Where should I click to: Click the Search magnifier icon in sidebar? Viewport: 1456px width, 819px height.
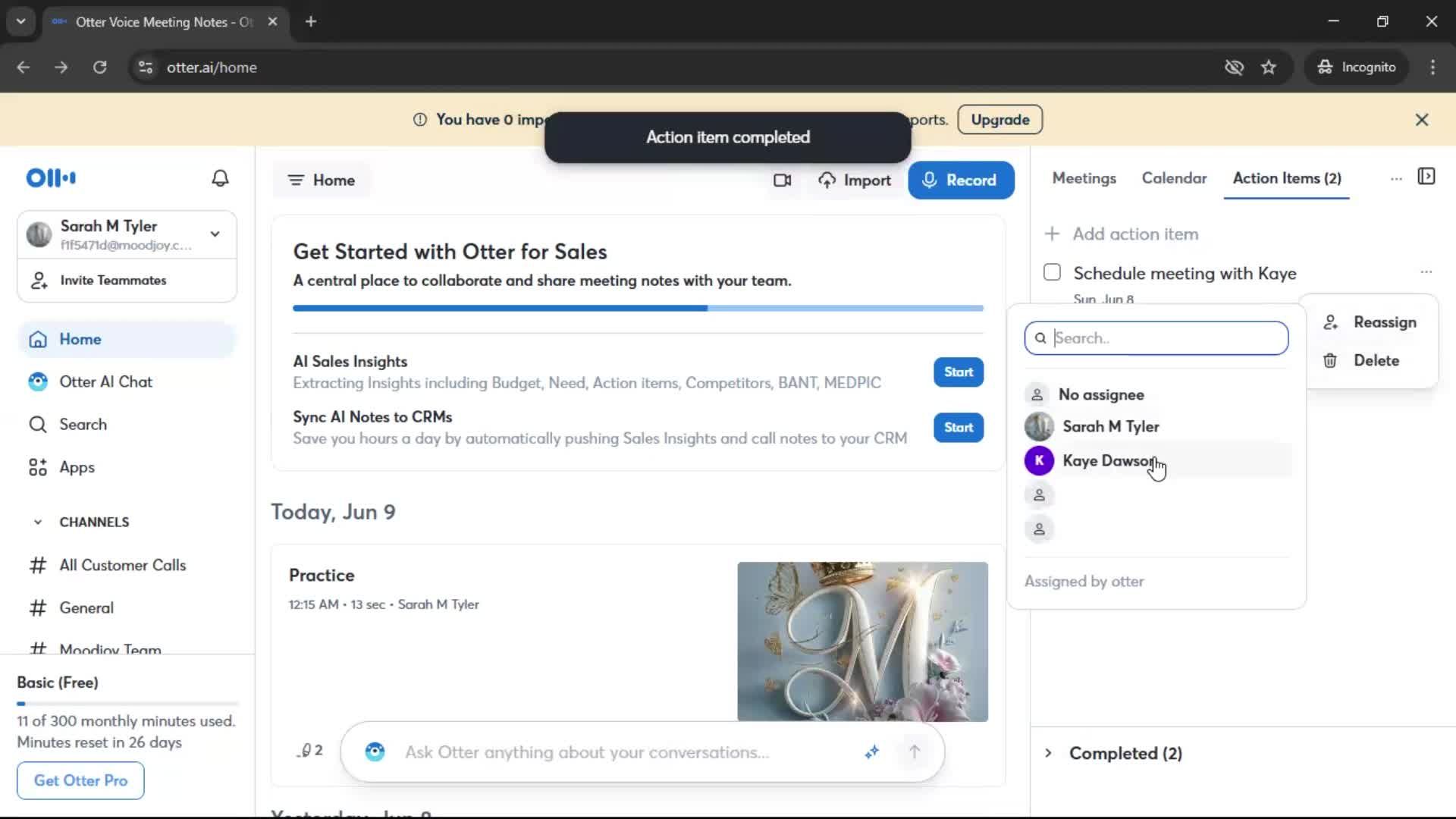[38, 425]
